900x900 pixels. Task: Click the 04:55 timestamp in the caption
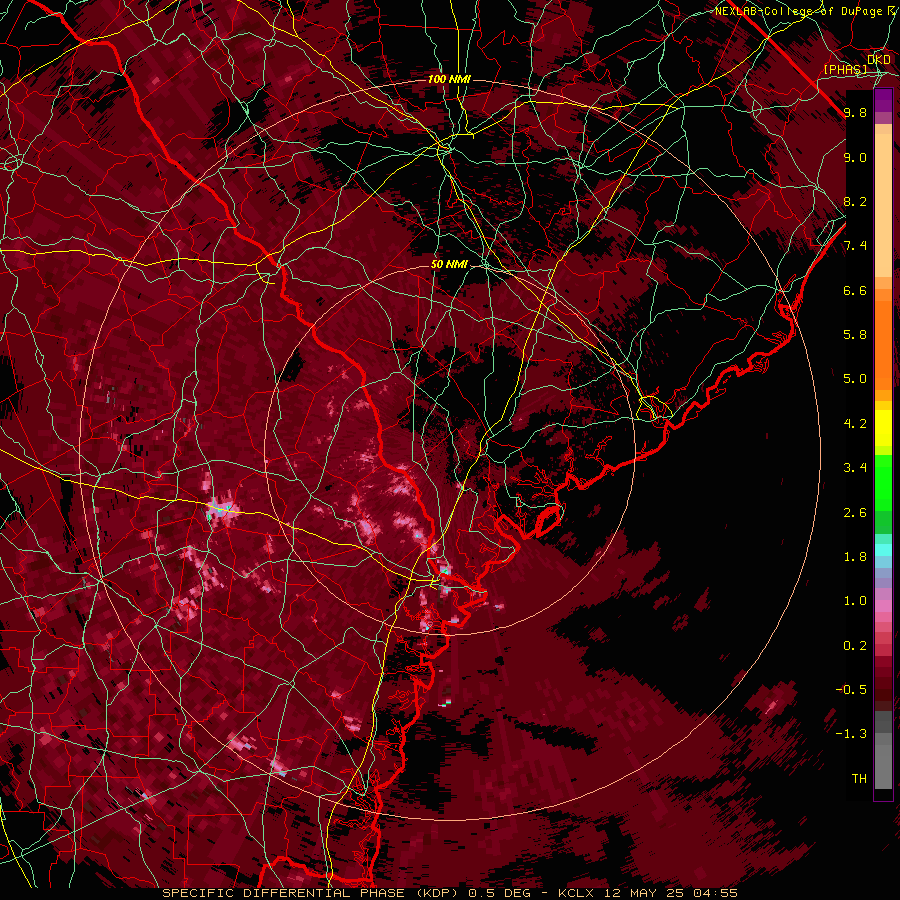point(715,893)
